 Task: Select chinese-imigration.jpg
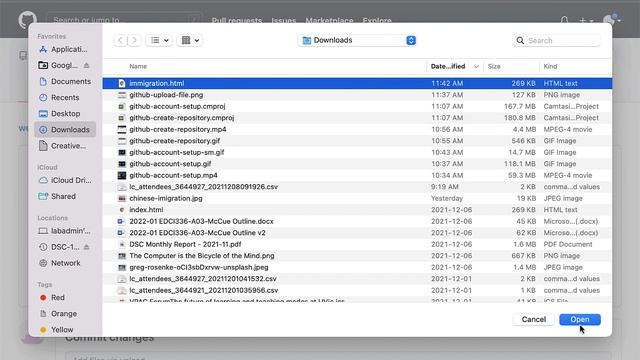(x=357, y=198)
